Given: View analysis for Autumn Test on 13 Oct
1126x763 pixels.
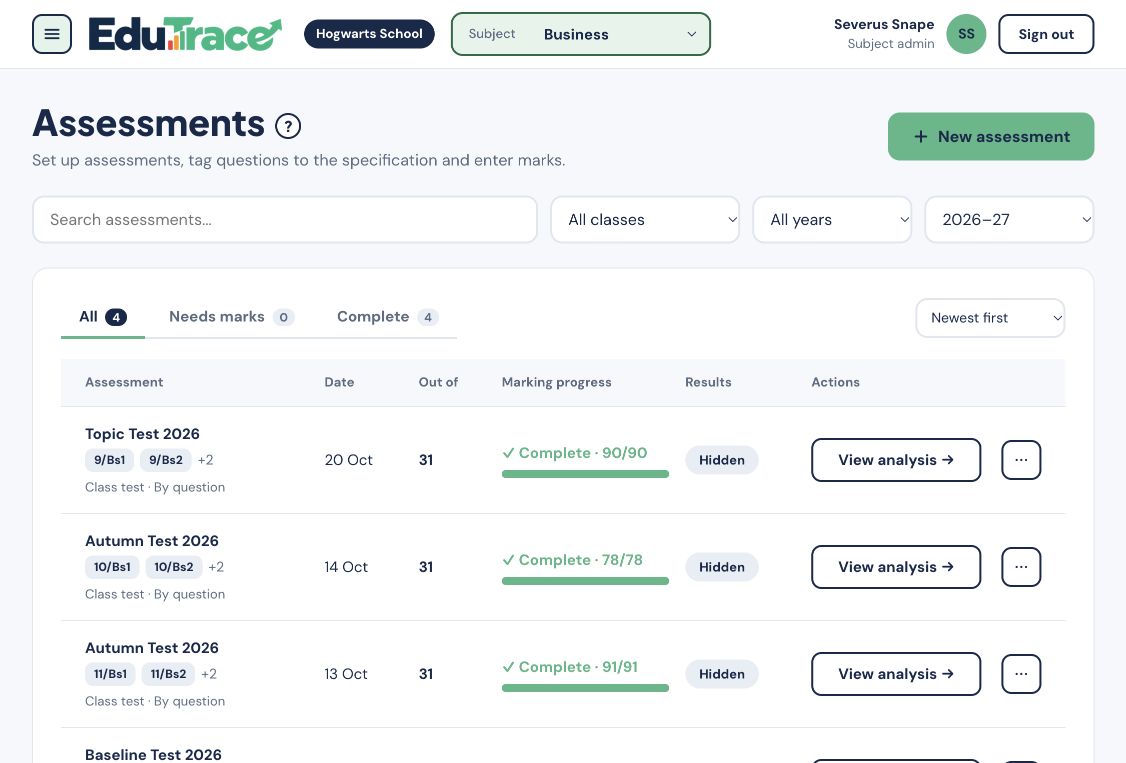Looking at the screenshot, I should click(x=895, y=674).
